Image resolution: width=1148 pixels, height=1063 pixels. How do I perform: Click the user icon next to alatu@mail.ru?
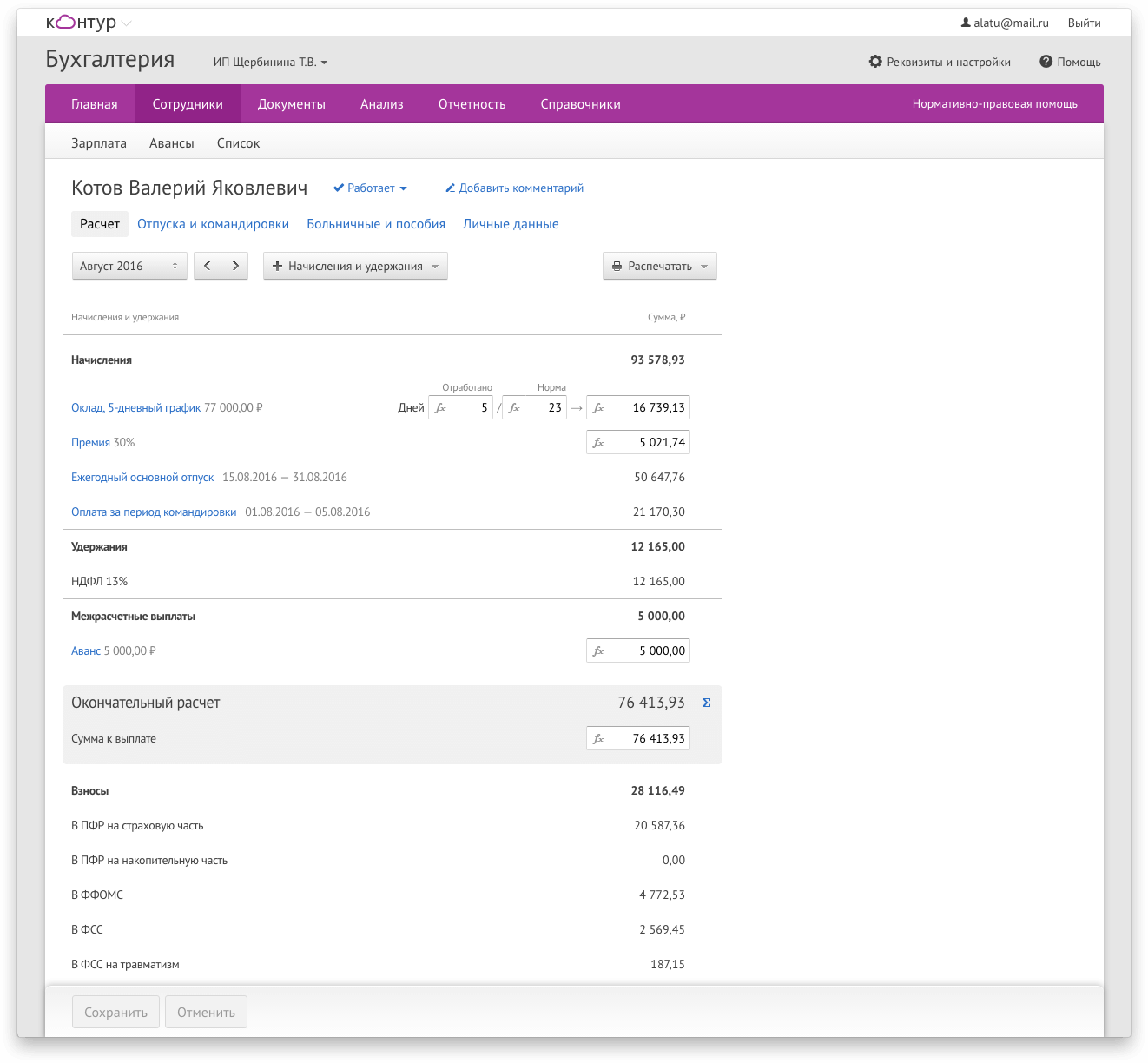point(966,23)
